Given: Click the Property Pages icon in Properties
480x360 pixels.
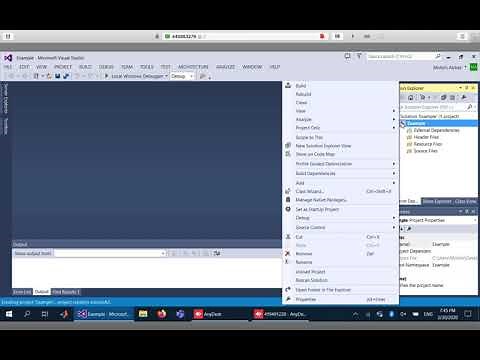Looking at the screenshot, I should [409, 229].
